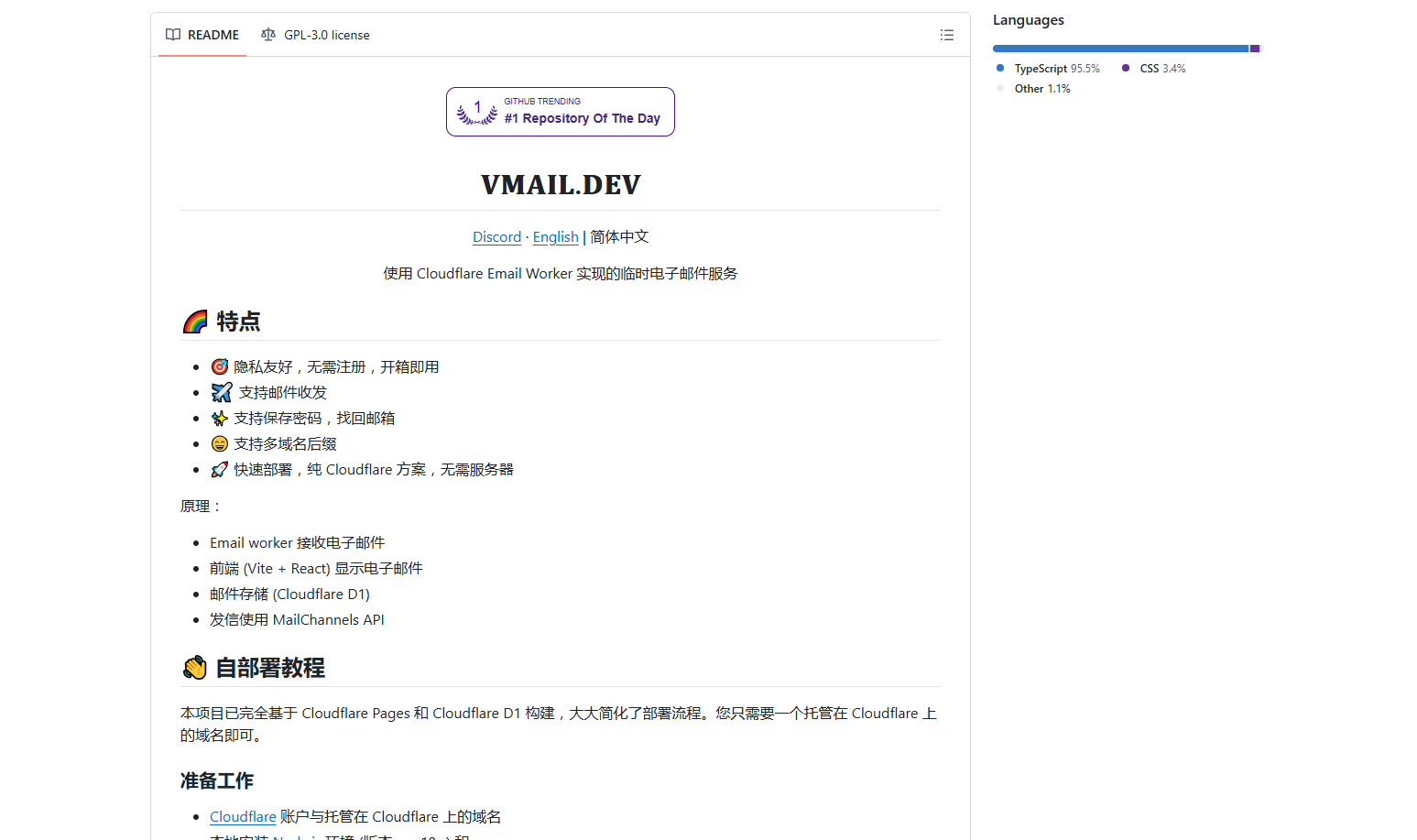Click the target emoji beside 隐私友好
1417x840 pixels.
[220, 367]
